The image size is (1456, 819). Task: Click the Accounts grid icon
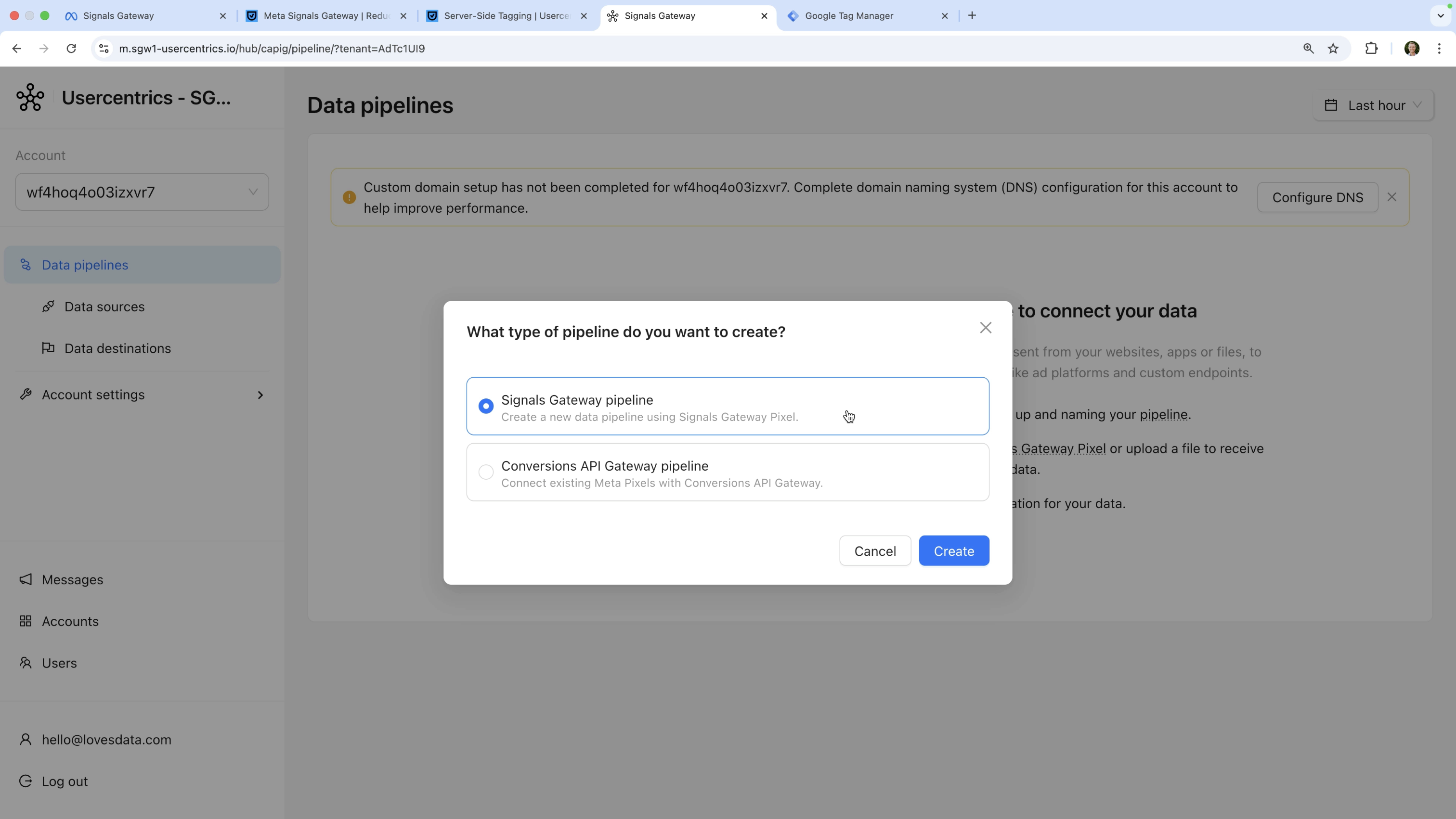click(x=26, y=621)
